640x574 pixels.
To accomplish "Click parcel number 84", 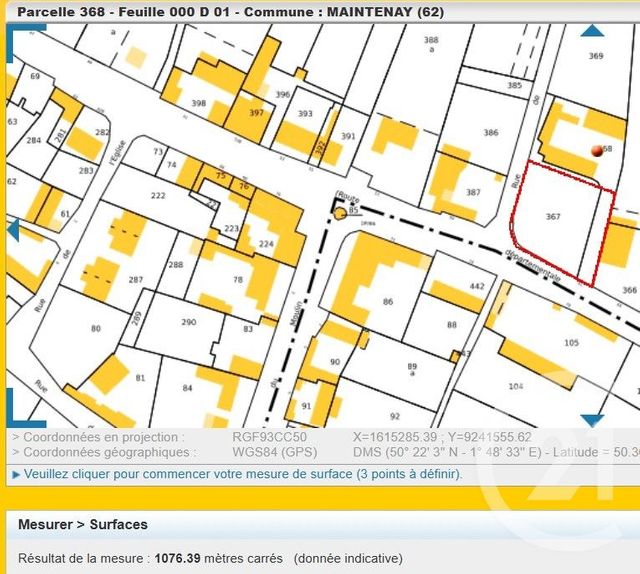I will tap(187, 388).
